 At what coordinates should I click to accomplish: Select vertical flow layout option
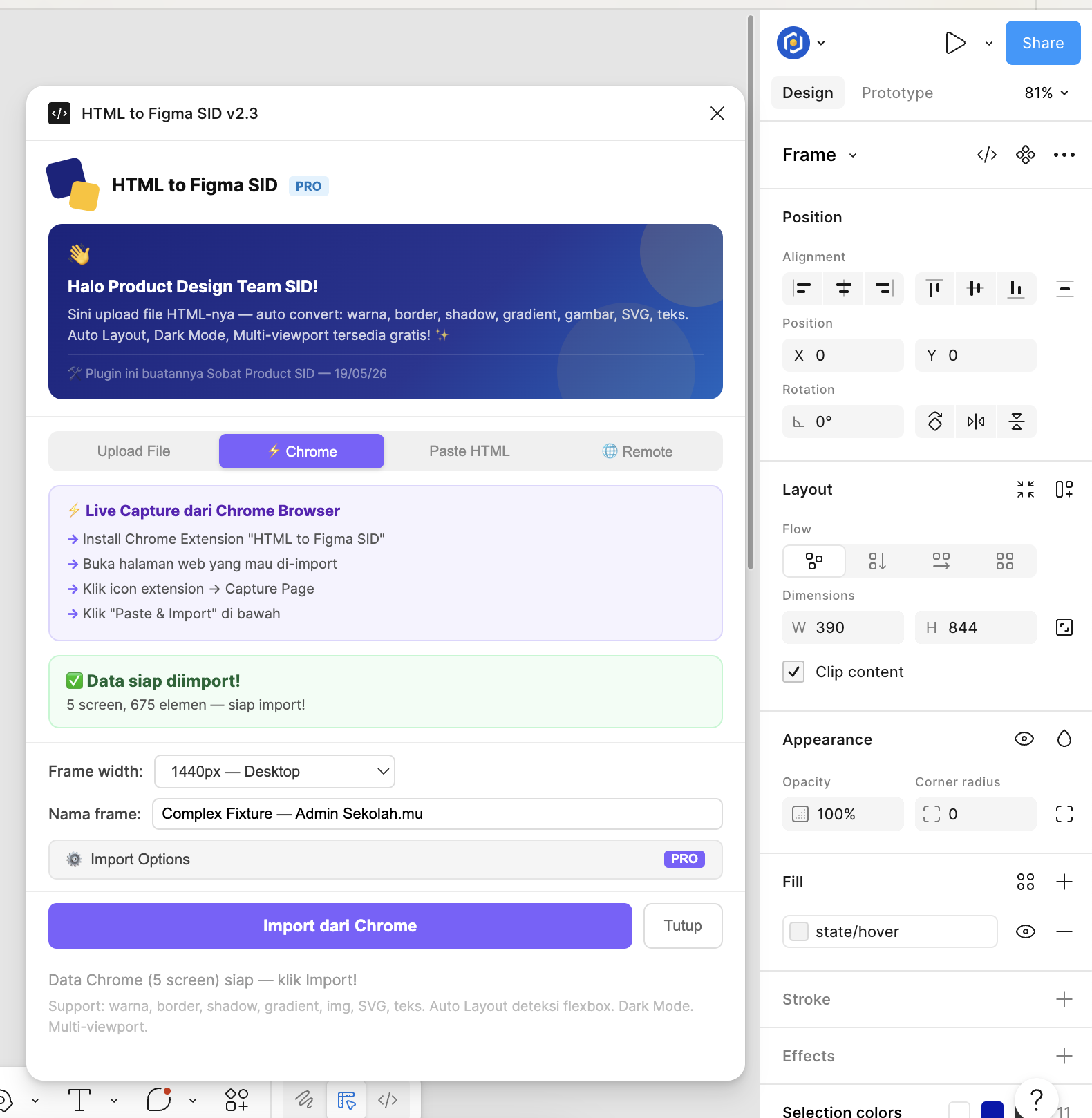(x=877, y=561)
